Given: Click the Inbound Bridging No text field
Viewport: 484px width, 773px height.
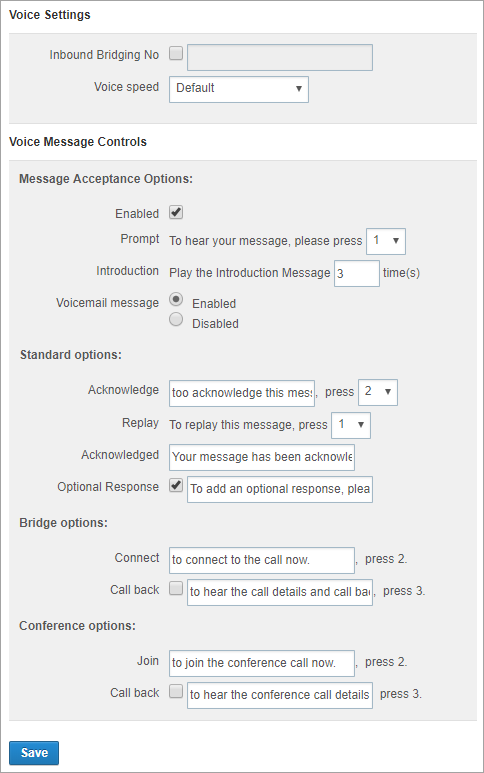Looking at the screenshot, I should click(x=279, y=58).
